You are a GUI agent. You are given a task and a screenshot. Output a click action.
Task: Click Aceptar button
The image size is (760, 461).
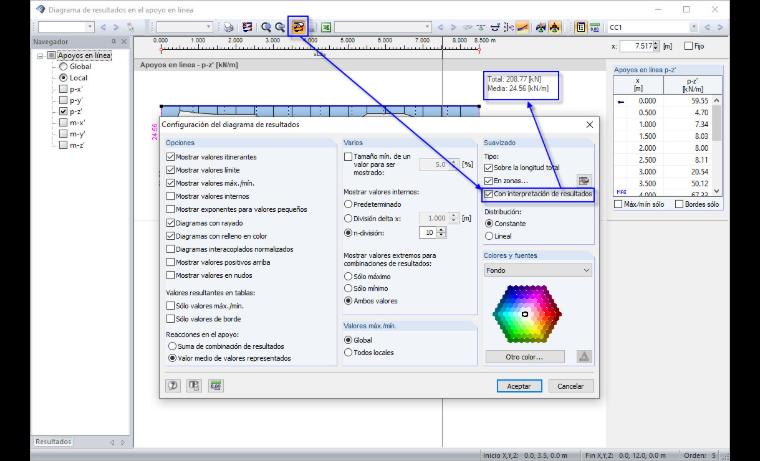(519, 386)
